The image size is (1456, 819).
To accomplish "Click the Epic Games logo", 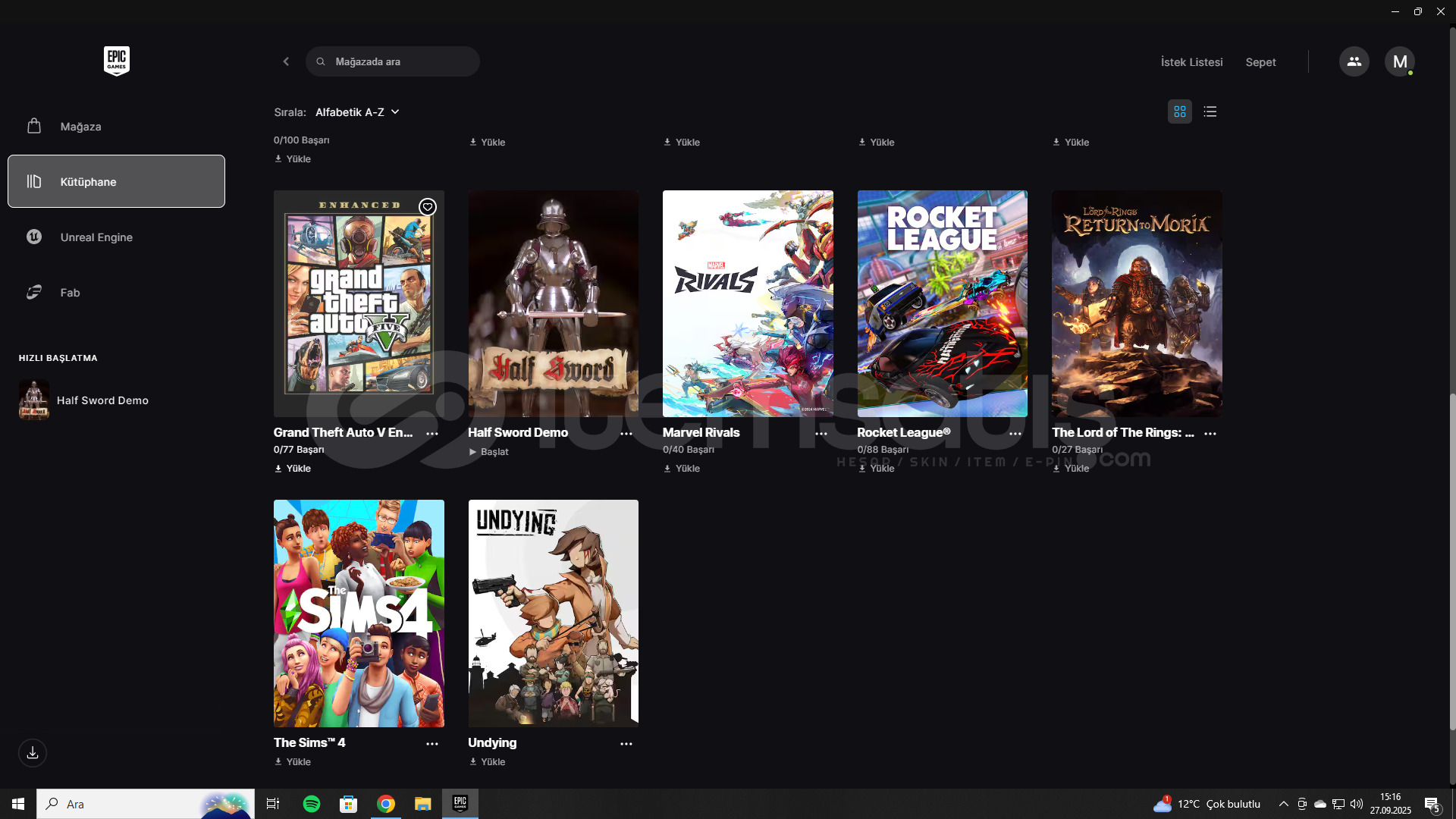I will [117, 61].
